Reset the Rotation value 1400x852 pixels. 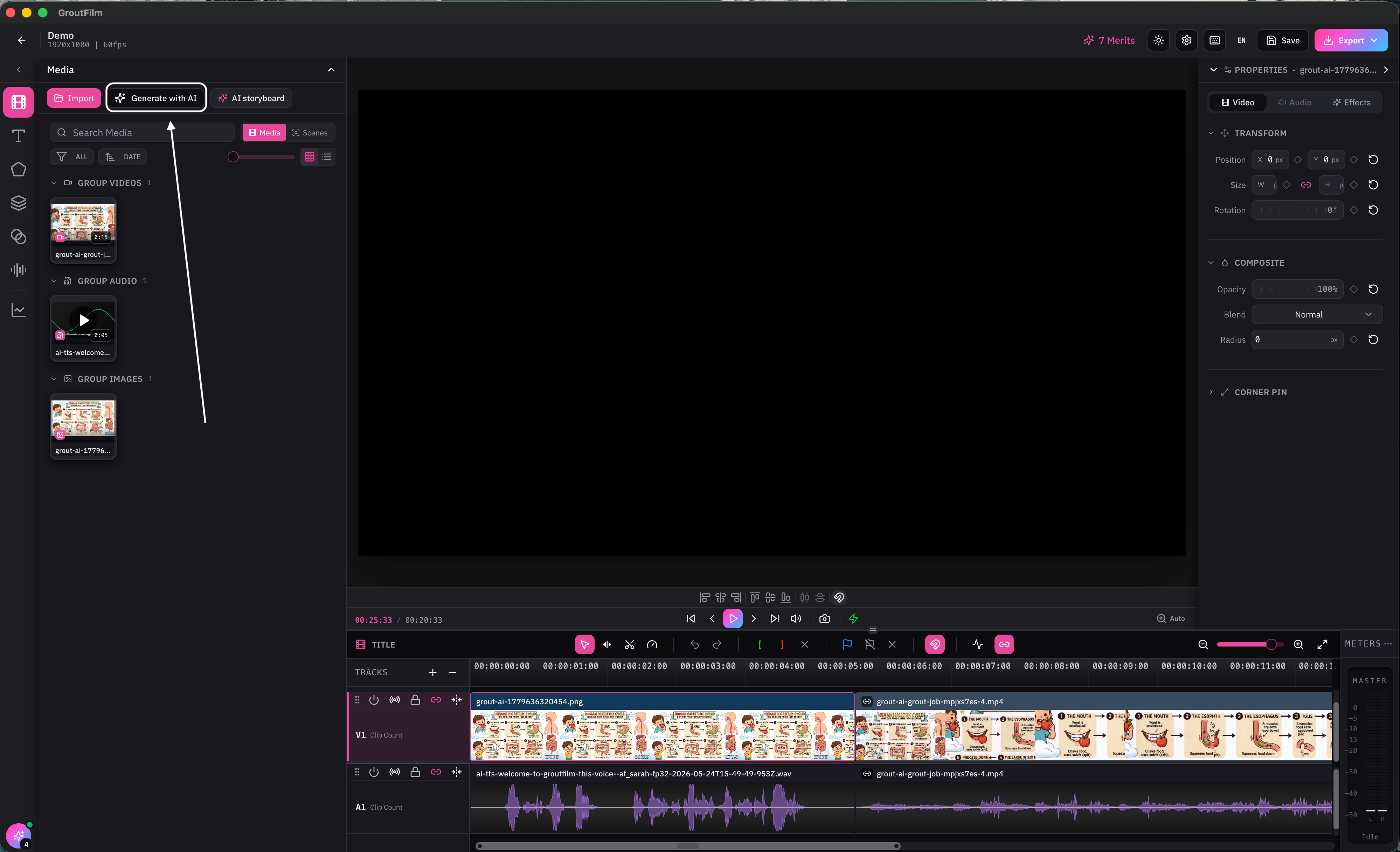pyautogui.click(x=1373, y=210)
